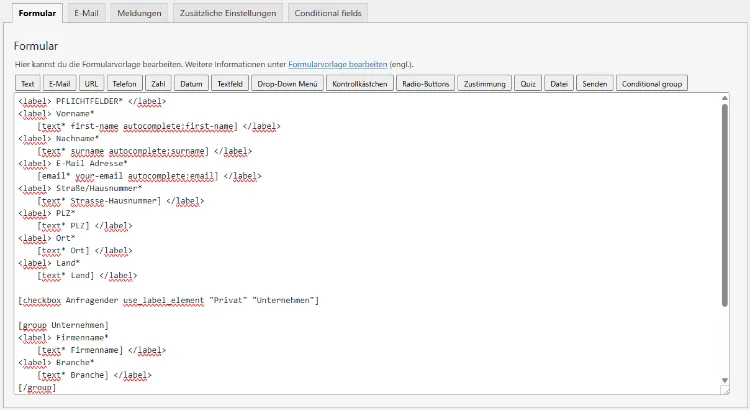Viewport: 750px width, 410px height.
Task: Click the PLZ* label line
Action: (x=46, y=213)
